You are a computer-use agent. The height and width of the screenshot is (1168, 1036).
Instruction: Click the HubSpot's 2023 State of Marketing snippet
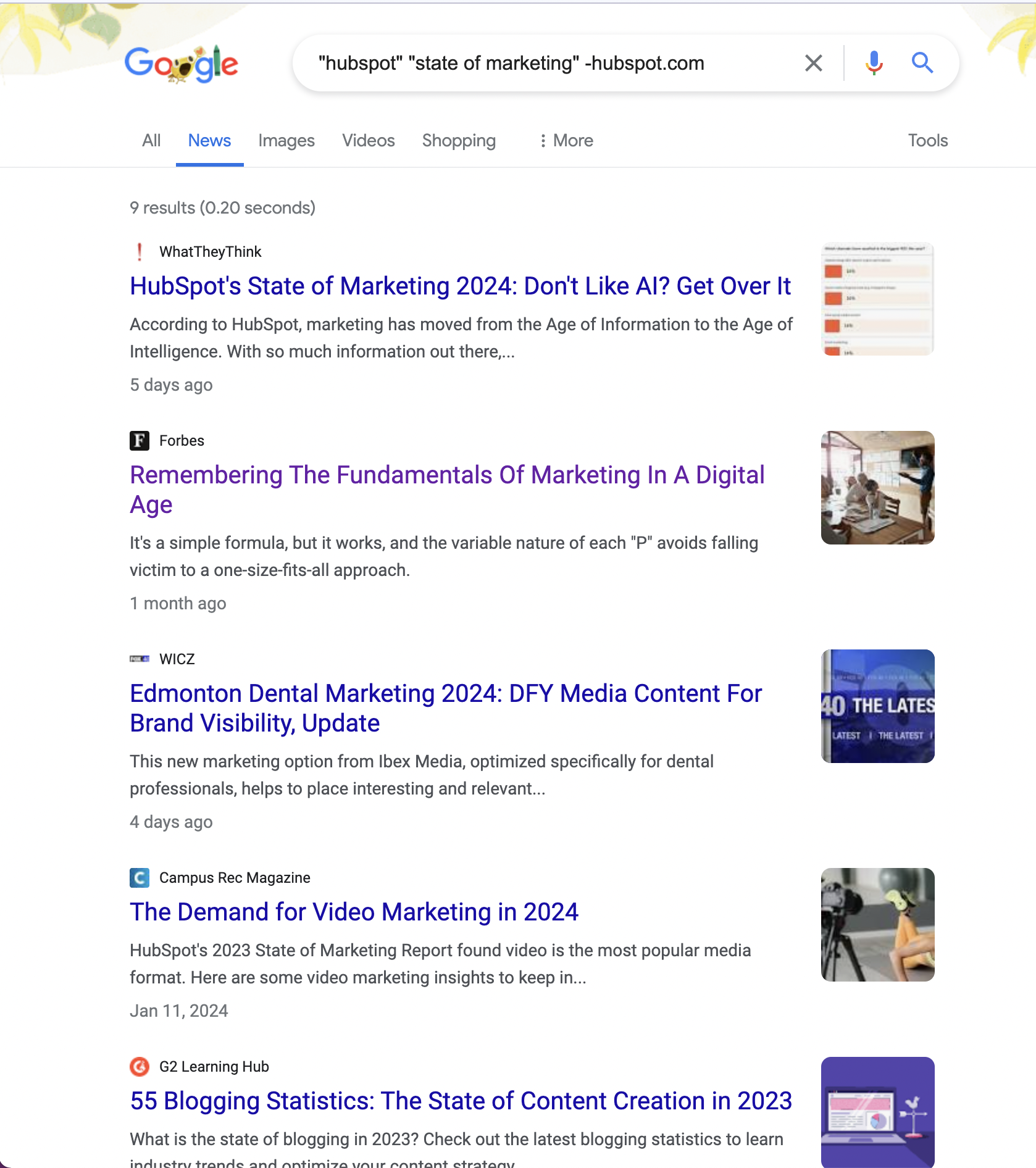click(440, 964)
